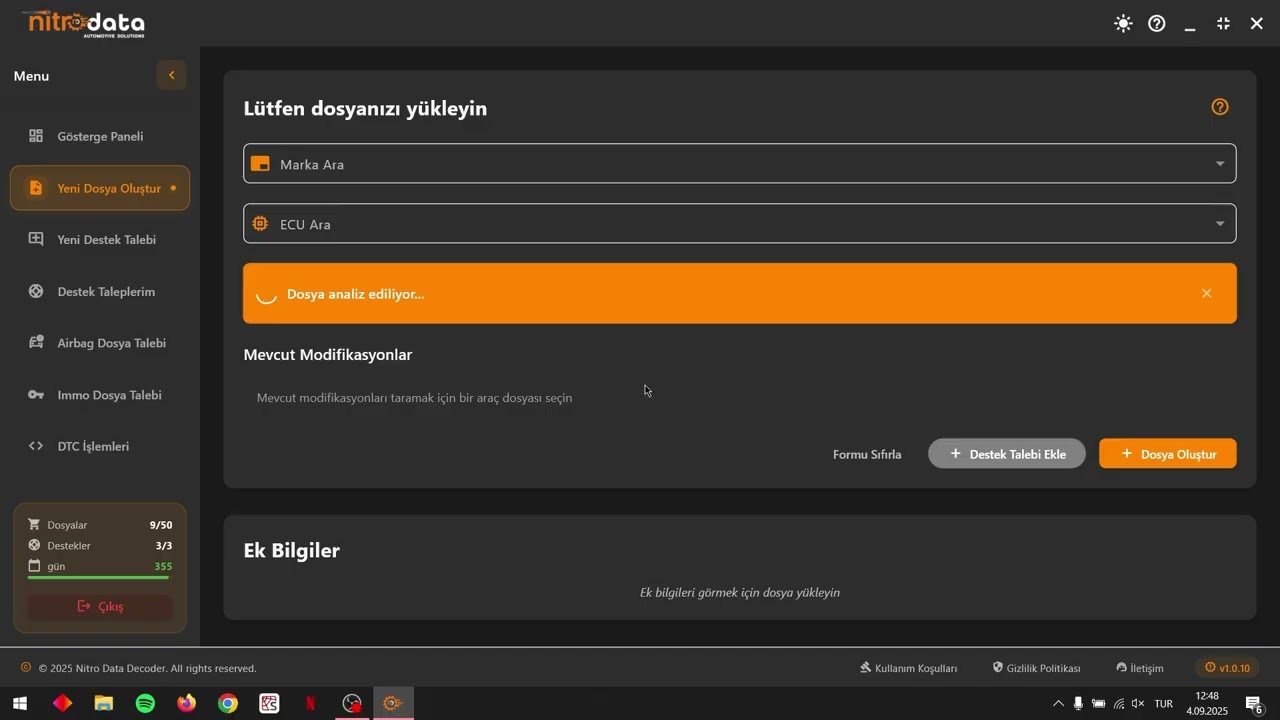This screenshot has height=720, width=1280.
Task: Click the 'Mevcut Modifikasyonlar' heading
Action: pyautogui.click(x=328, y=355)
